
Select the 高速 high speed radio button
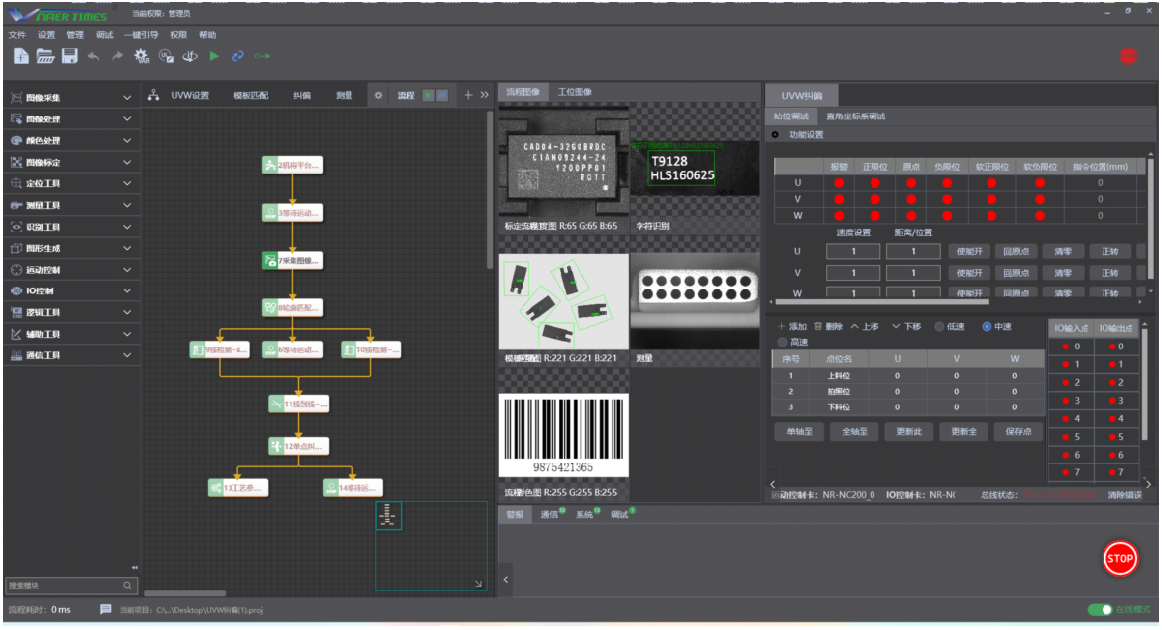point(782,342)
